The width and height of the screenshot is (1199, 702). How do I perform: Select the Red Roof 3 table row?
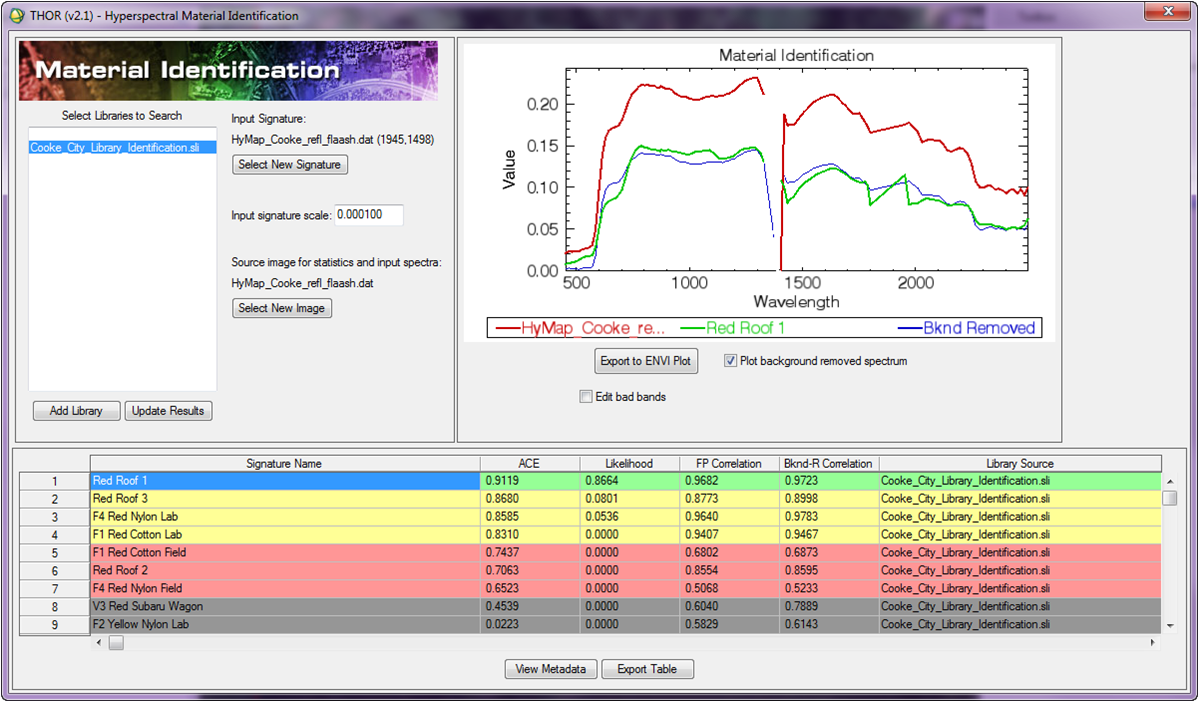pos(284,499)
